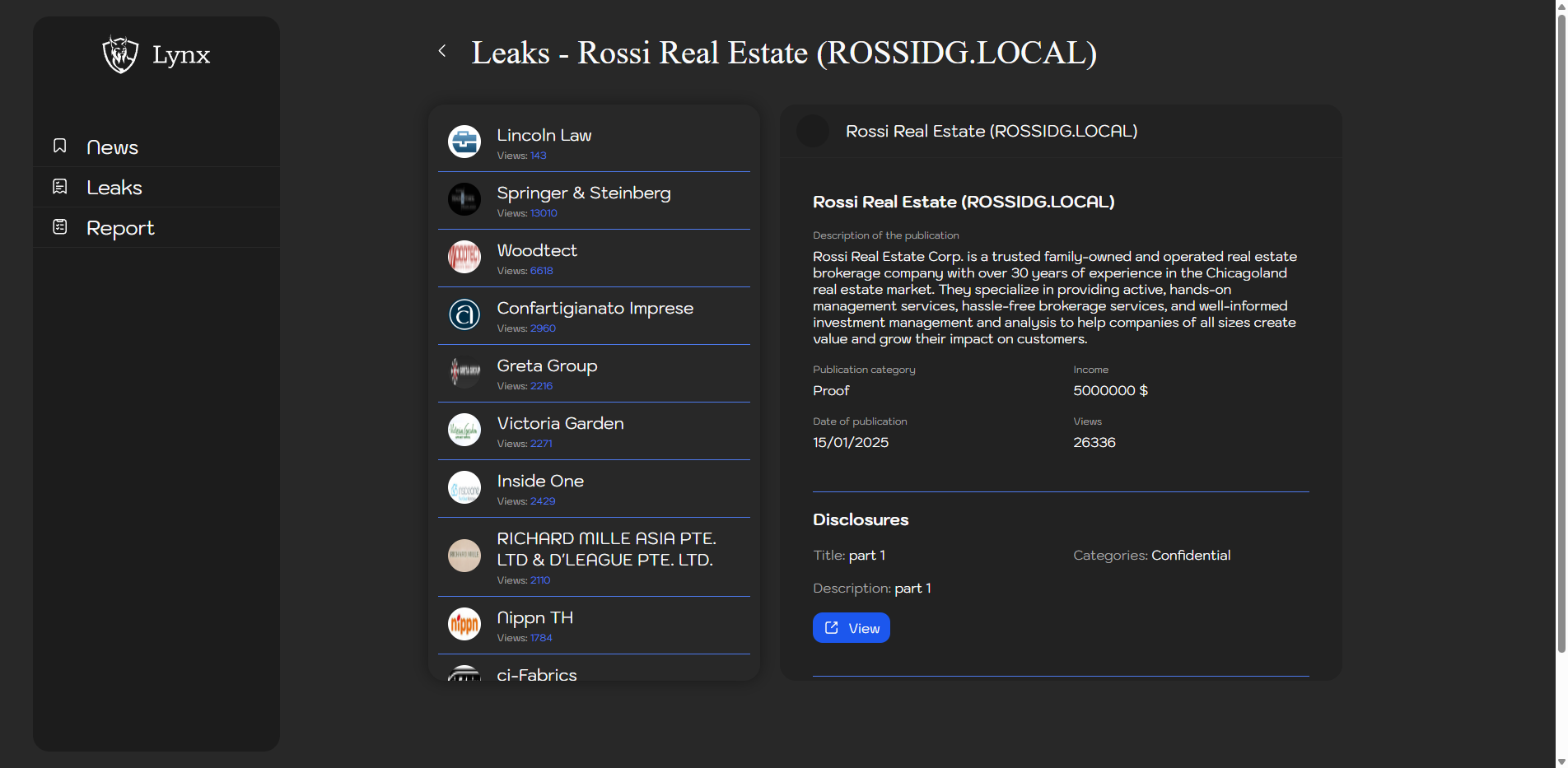This screenshot has height=768, width=1568.
Task: Click the external link icon in View button
Action: pos(832,628)
